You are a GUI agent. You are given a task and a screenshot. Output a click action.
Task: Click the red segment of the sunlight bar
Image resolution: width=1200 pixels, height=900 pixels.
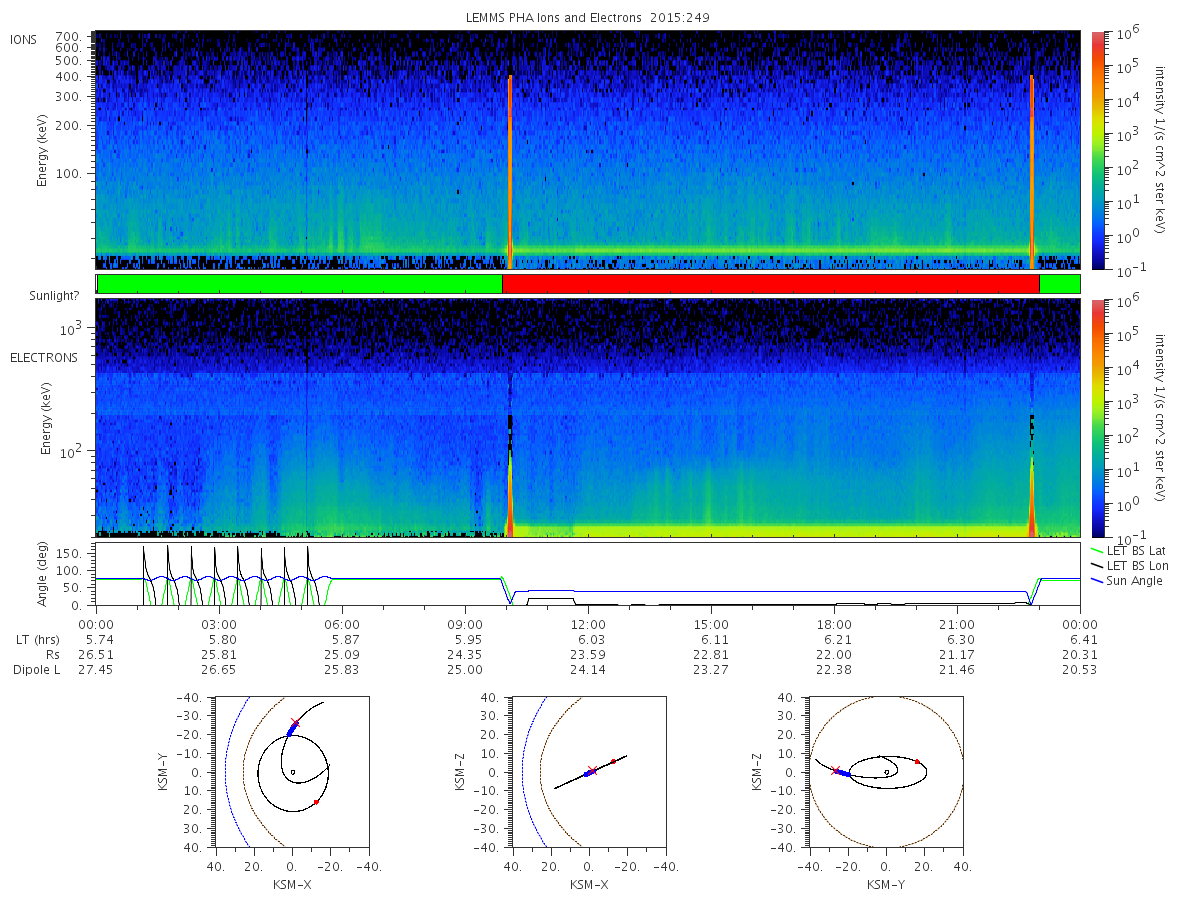[x=771, y=284]
